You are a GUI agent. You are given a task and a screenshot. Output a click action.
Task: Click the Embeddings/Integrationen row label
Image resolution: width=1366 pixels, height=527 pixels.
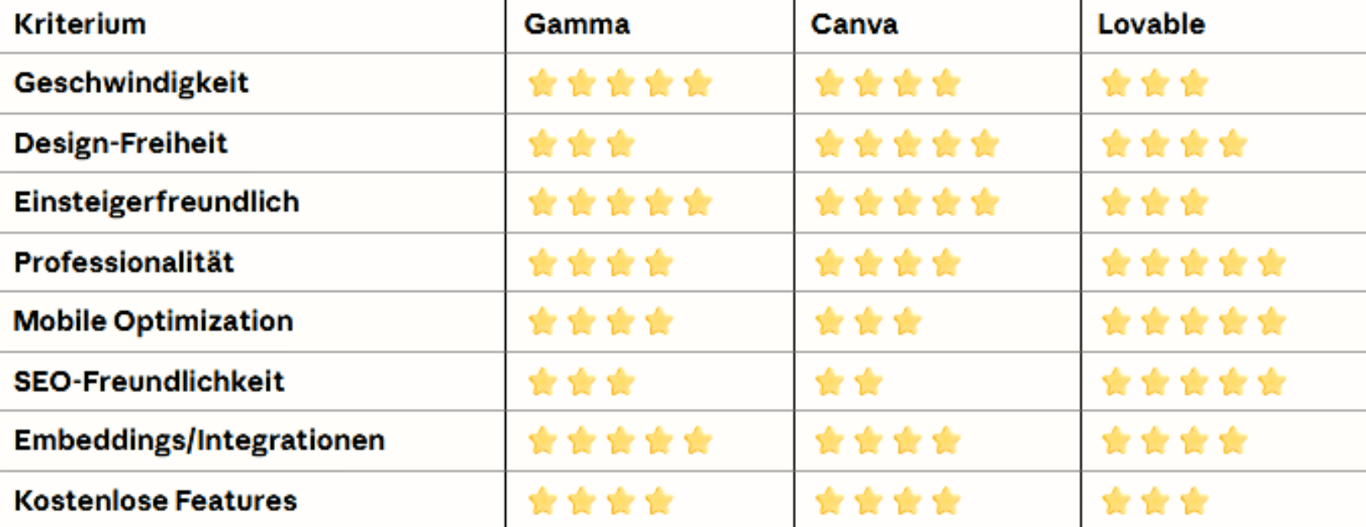(199, 441)
